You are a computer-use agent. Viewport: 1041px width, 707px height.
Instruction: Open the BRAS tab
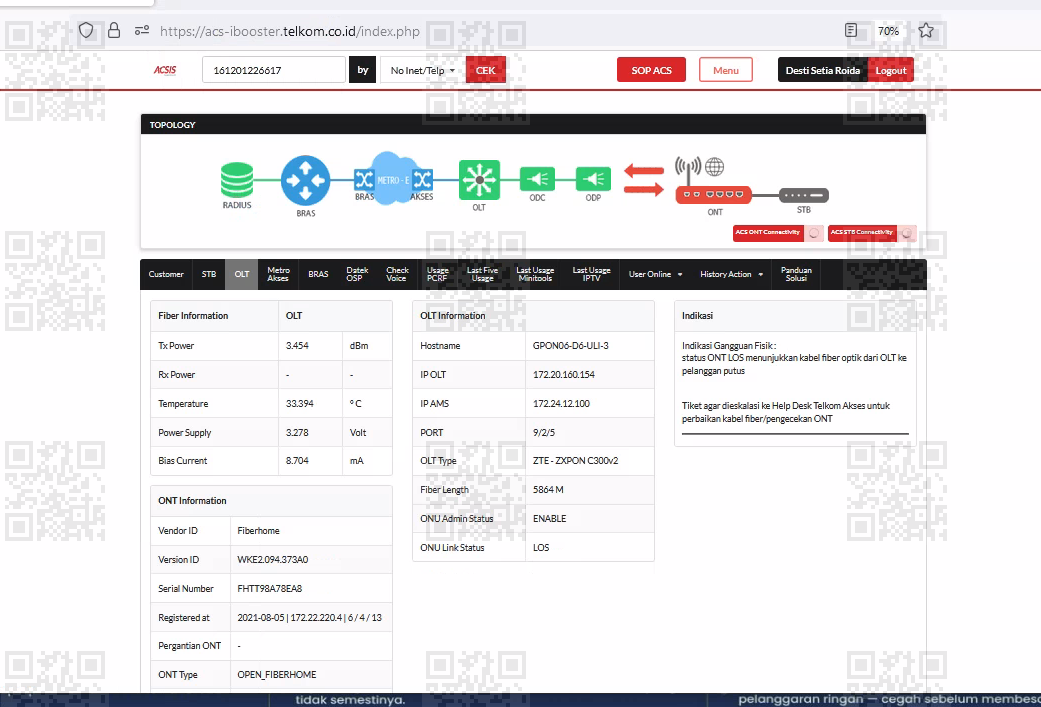[x=318, y=274]
